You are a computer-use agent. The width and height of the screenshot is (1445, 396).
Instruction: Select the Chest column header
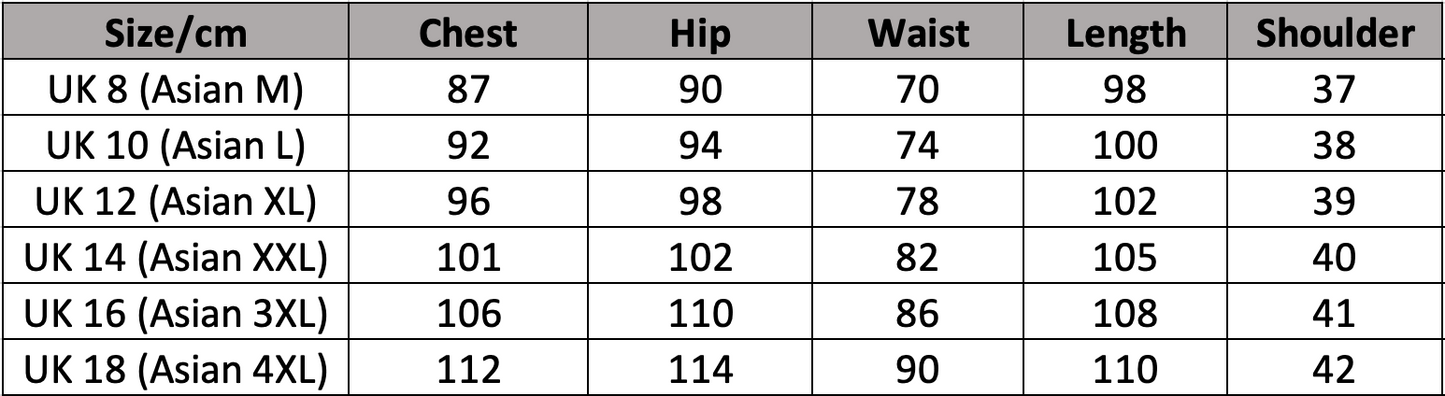point(468,32)
